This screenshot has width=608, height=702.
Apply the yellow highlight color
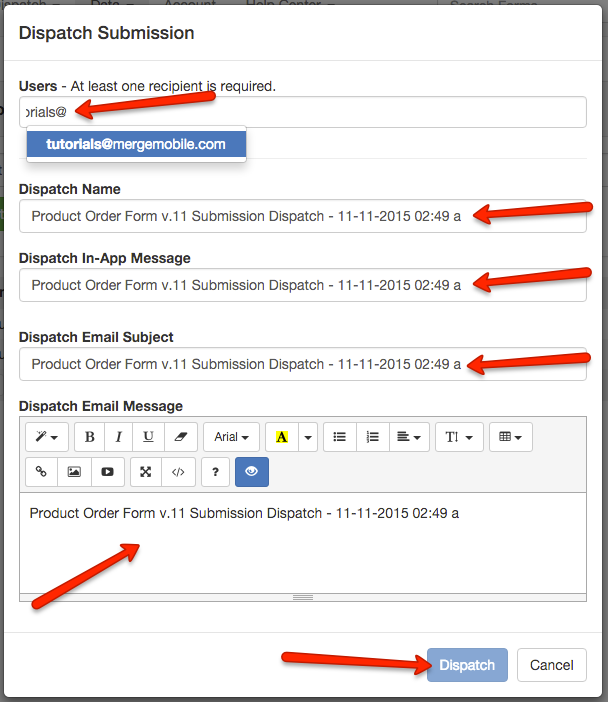(281, 437)
